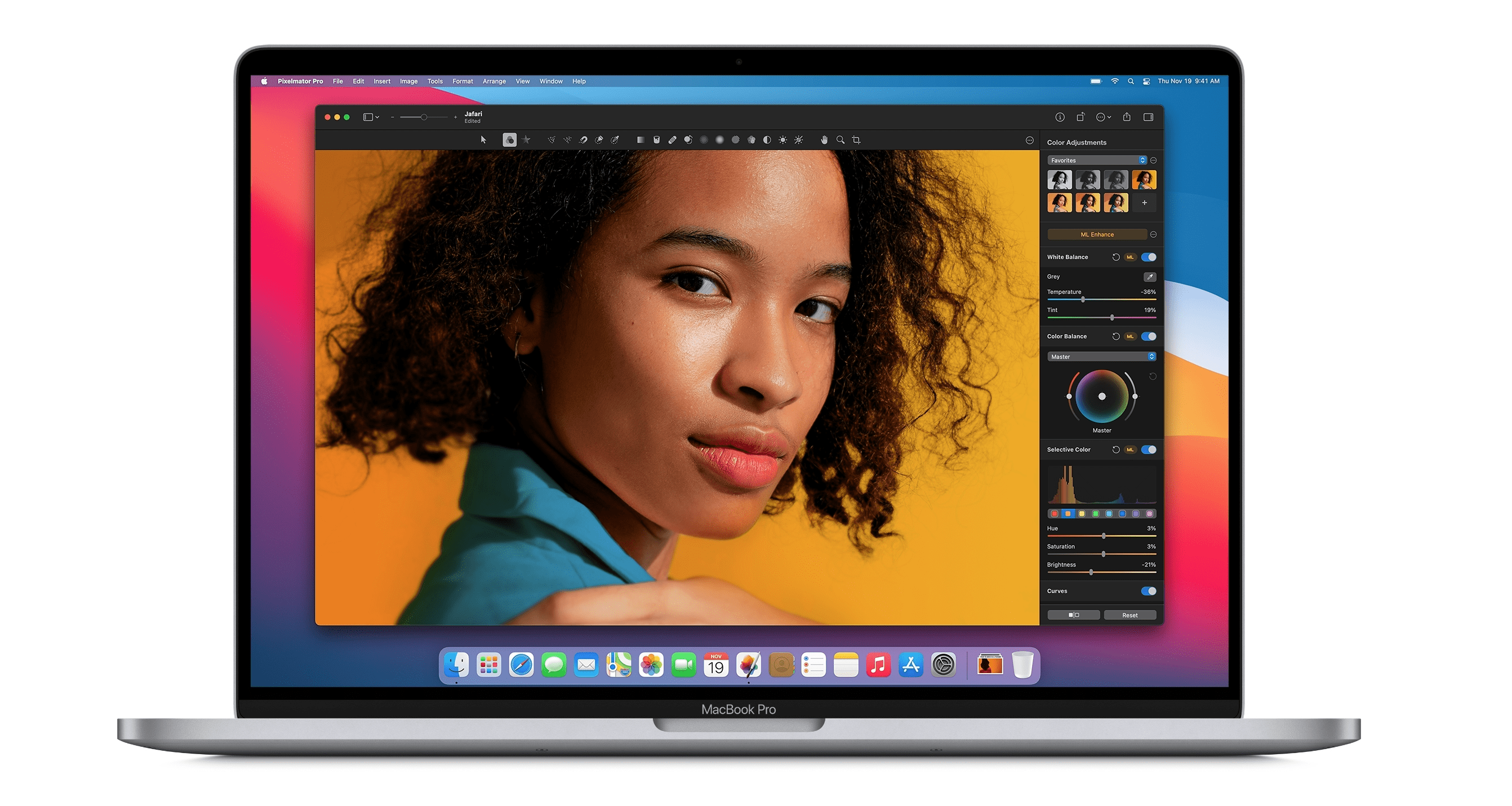
Task: Select the Hand tool
Action: tap(824, 140)
